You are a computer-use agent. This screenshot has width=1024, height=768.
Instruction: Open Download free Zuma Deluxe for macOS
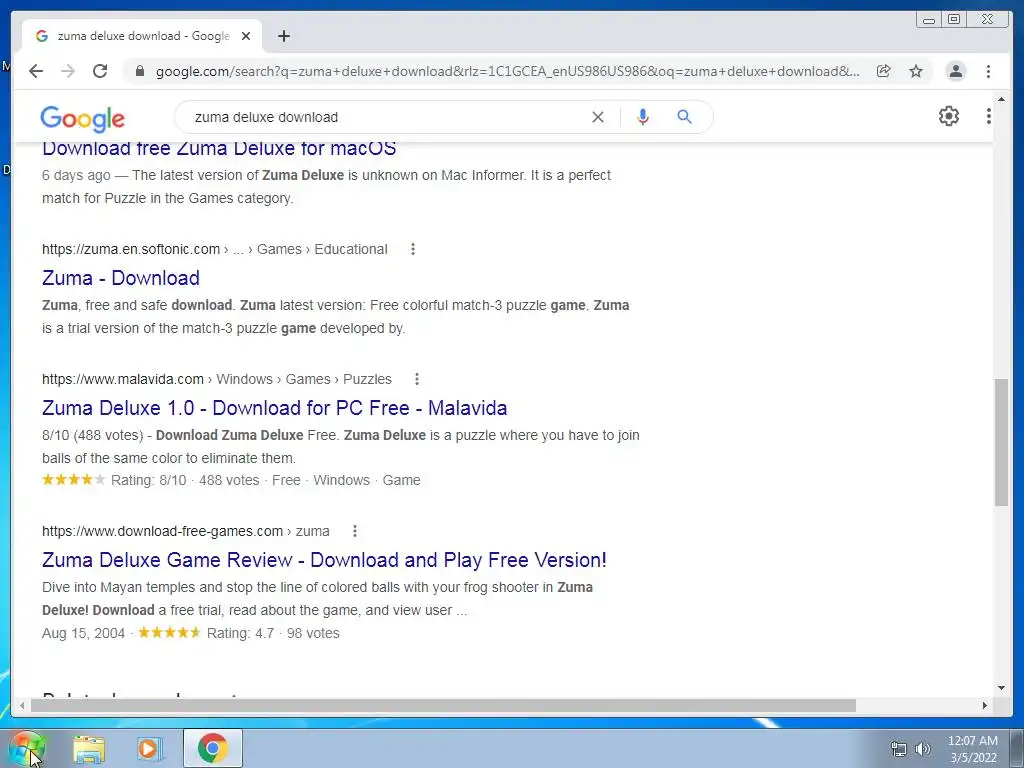[219, 148]
